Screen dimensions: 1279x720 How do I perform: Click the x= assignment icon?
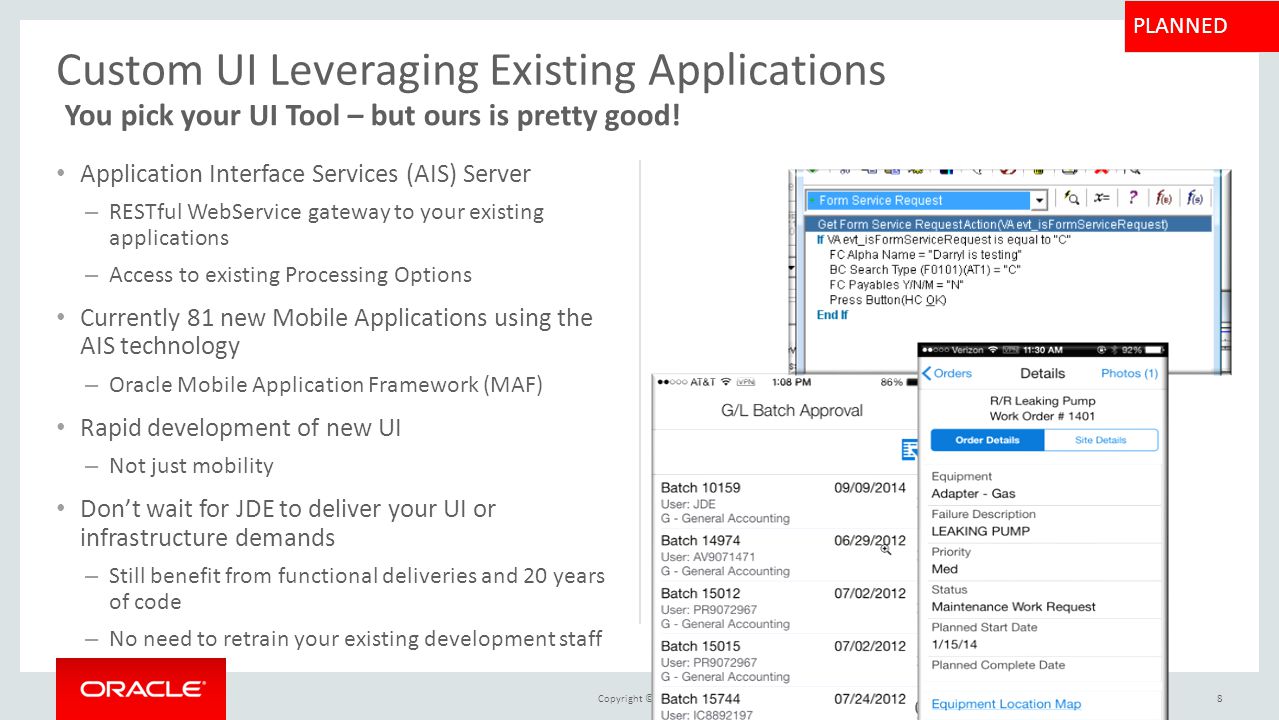1101,198
